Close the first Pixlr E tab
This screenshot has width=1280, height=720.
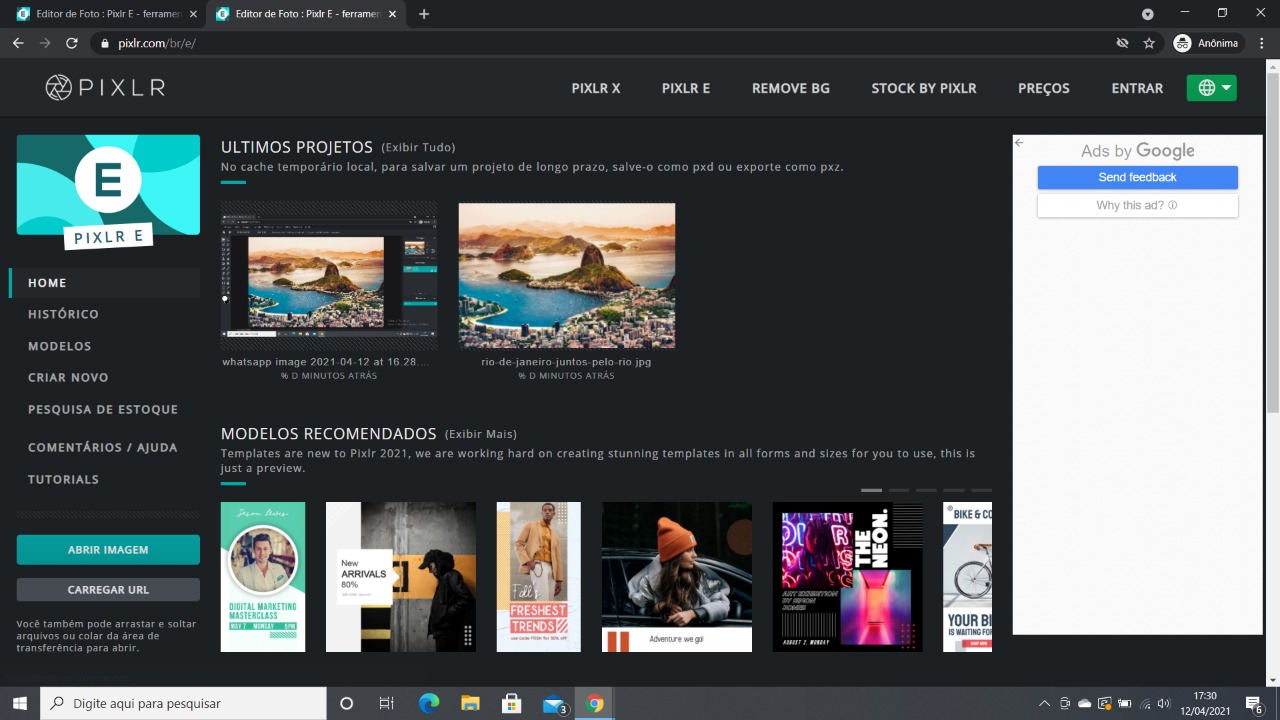(193, 14)
